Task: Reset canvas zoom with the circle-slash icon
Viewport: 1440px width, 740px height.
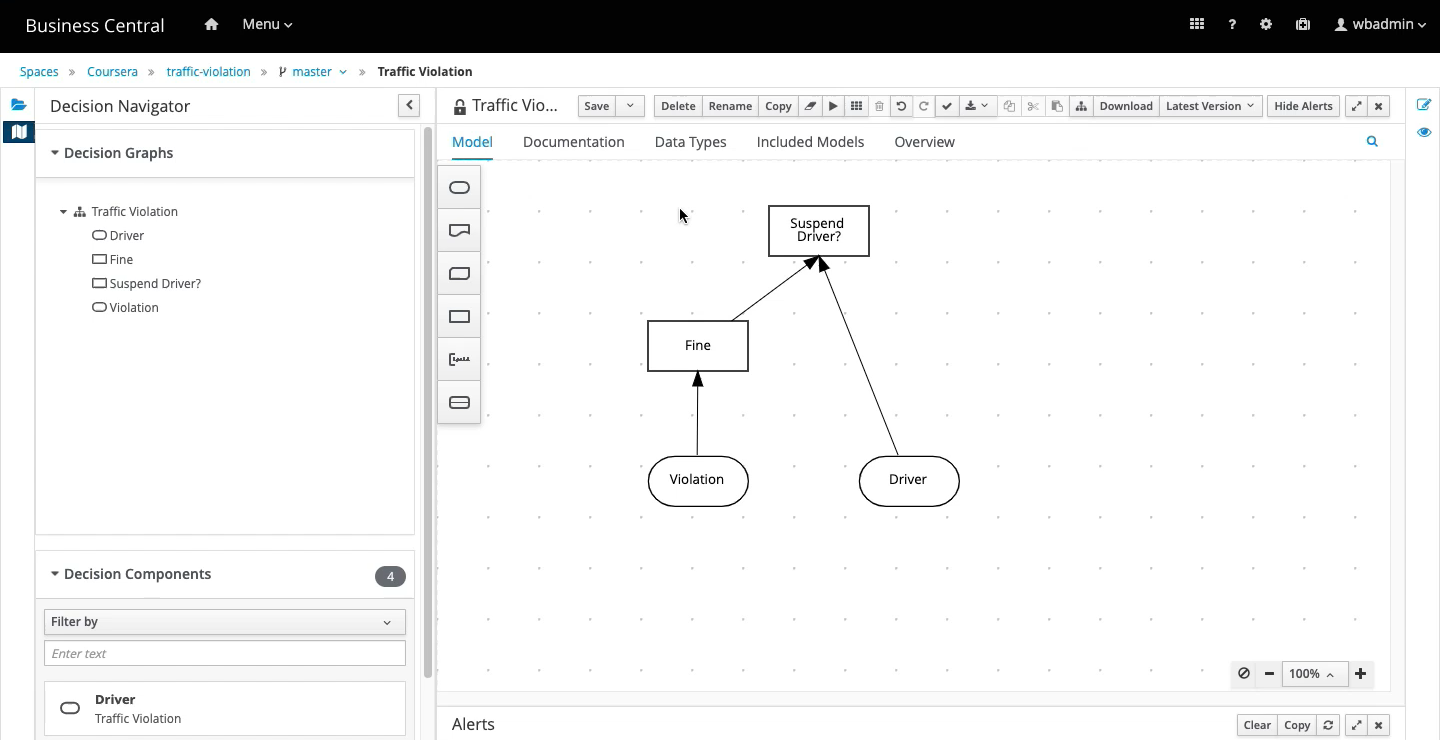Action: pyautogui.click(x=1244, y=674)
